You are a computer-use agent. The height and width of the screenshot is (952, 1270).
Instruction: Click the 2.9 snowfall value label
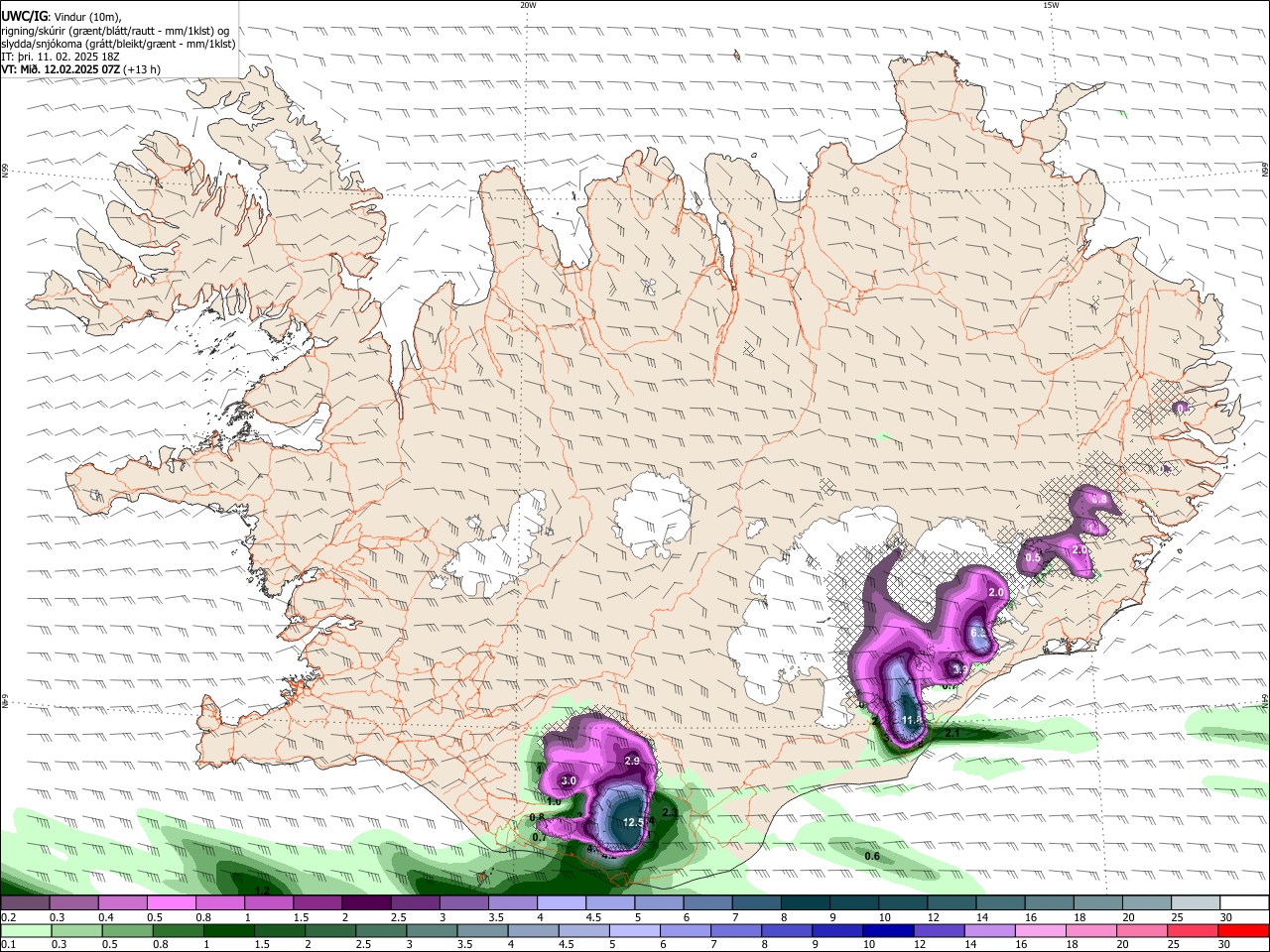(x=632, y=761)
